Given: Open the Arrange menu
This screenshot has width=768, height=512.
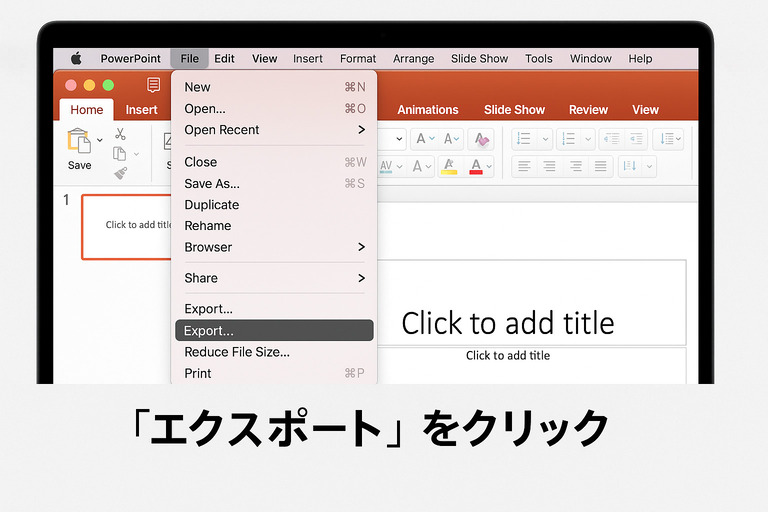Looking at the screenshot, I should pyautogui.click(x=413, y=59).
